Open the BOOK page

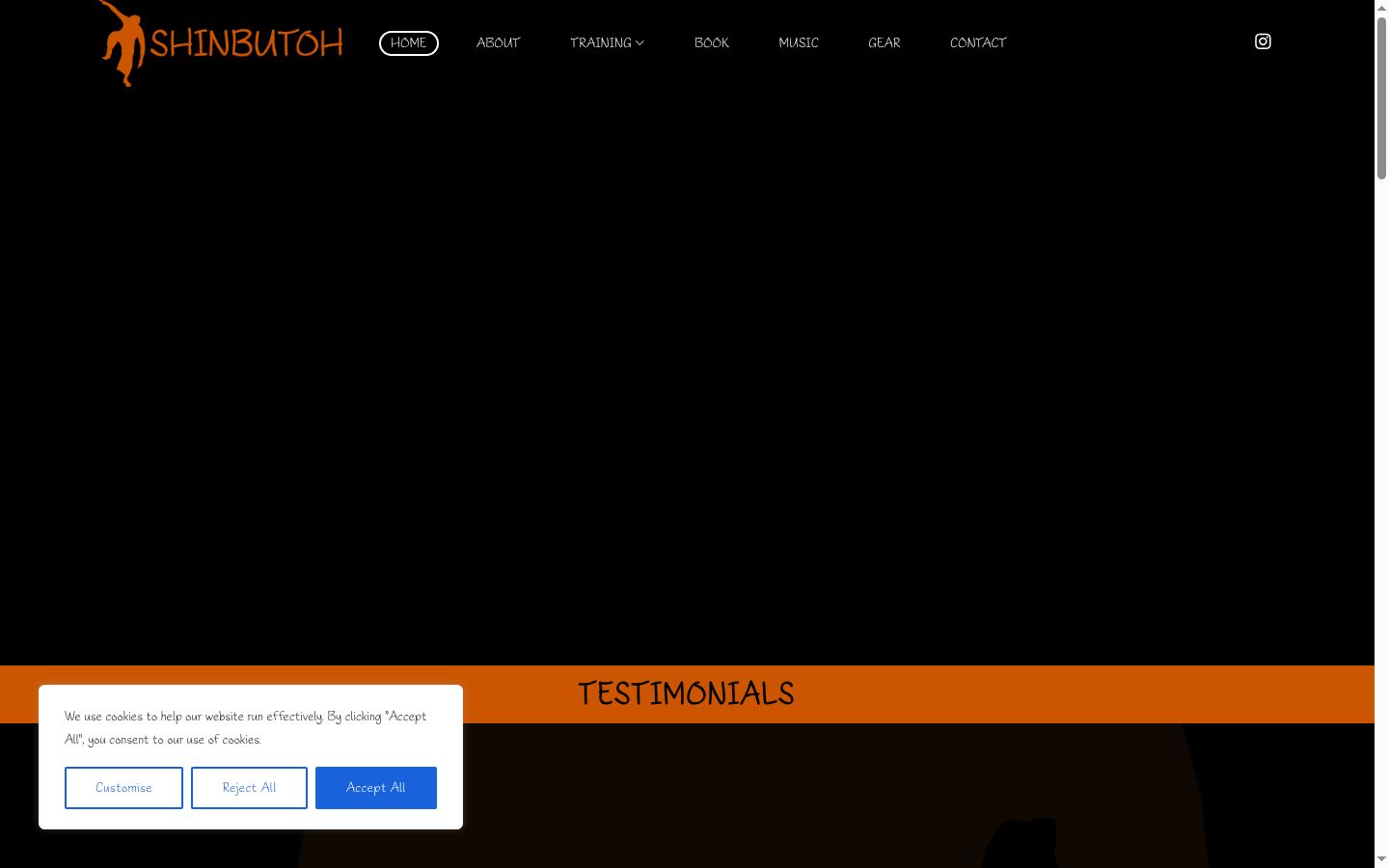[x=712, y=43]
